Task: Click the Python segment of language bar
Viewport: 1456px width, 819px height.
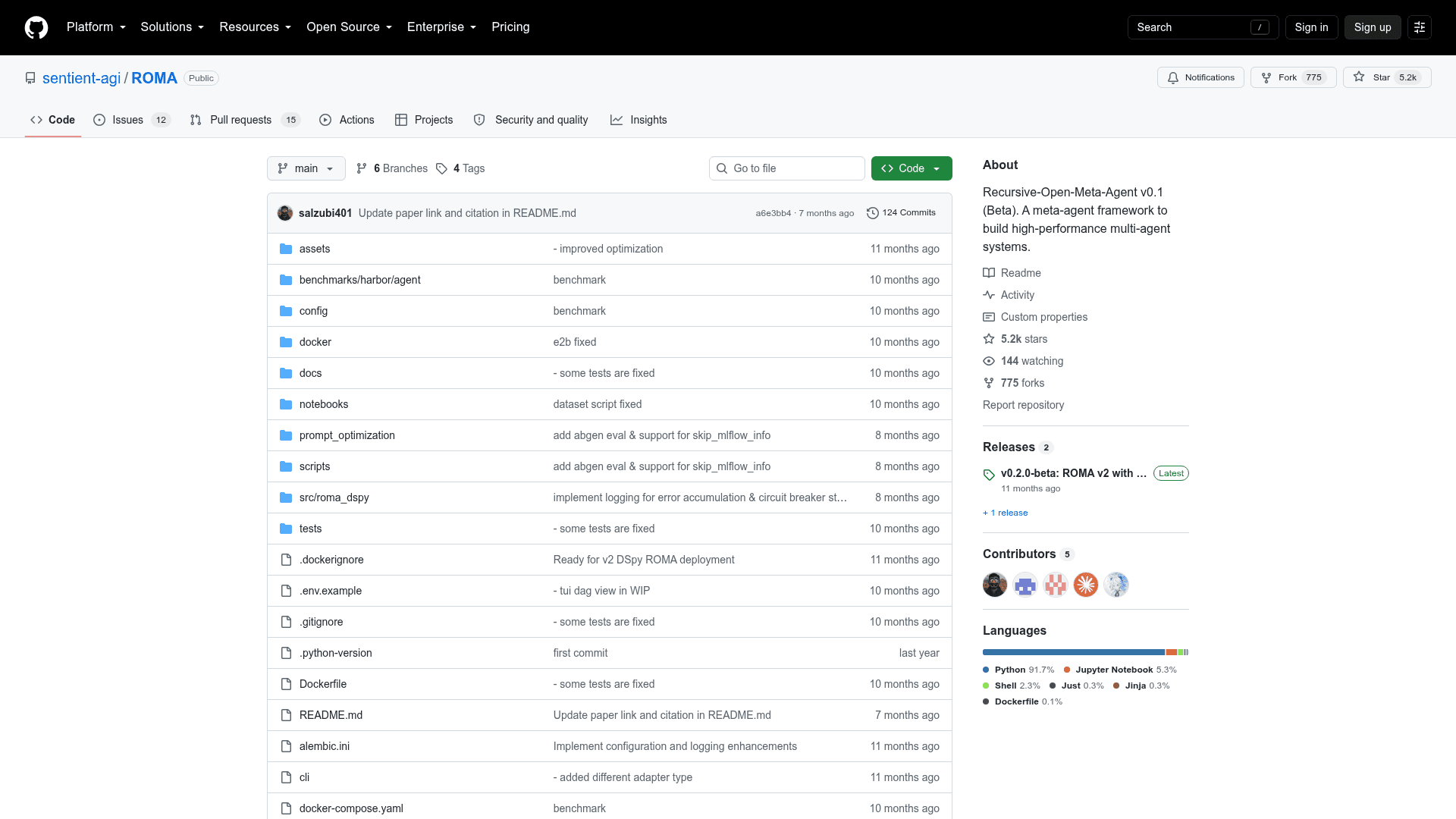Action: pos(1074,652)
